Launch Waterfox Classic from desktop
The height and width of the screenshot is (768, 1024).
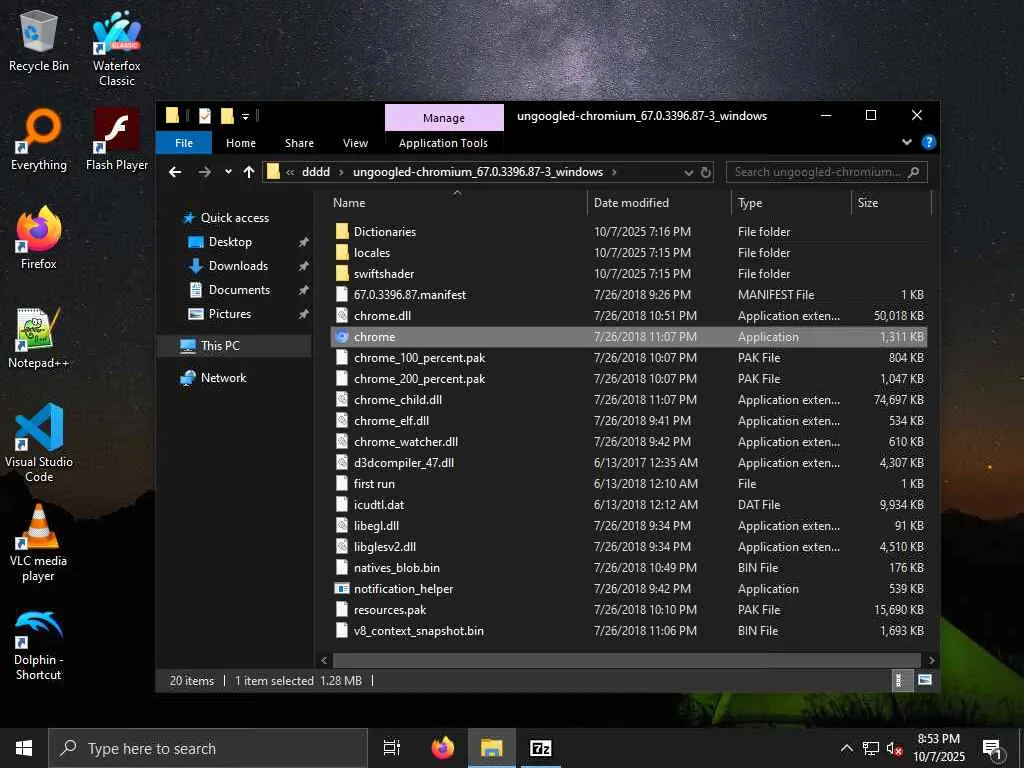[116, 49]
